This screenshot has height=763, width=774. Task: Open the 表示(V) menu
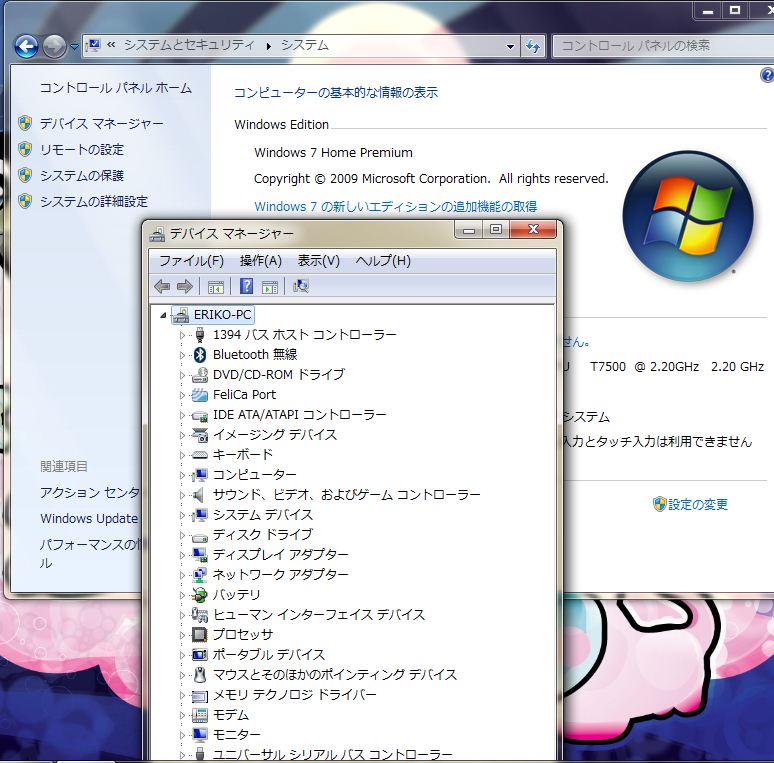click(318, 261)
